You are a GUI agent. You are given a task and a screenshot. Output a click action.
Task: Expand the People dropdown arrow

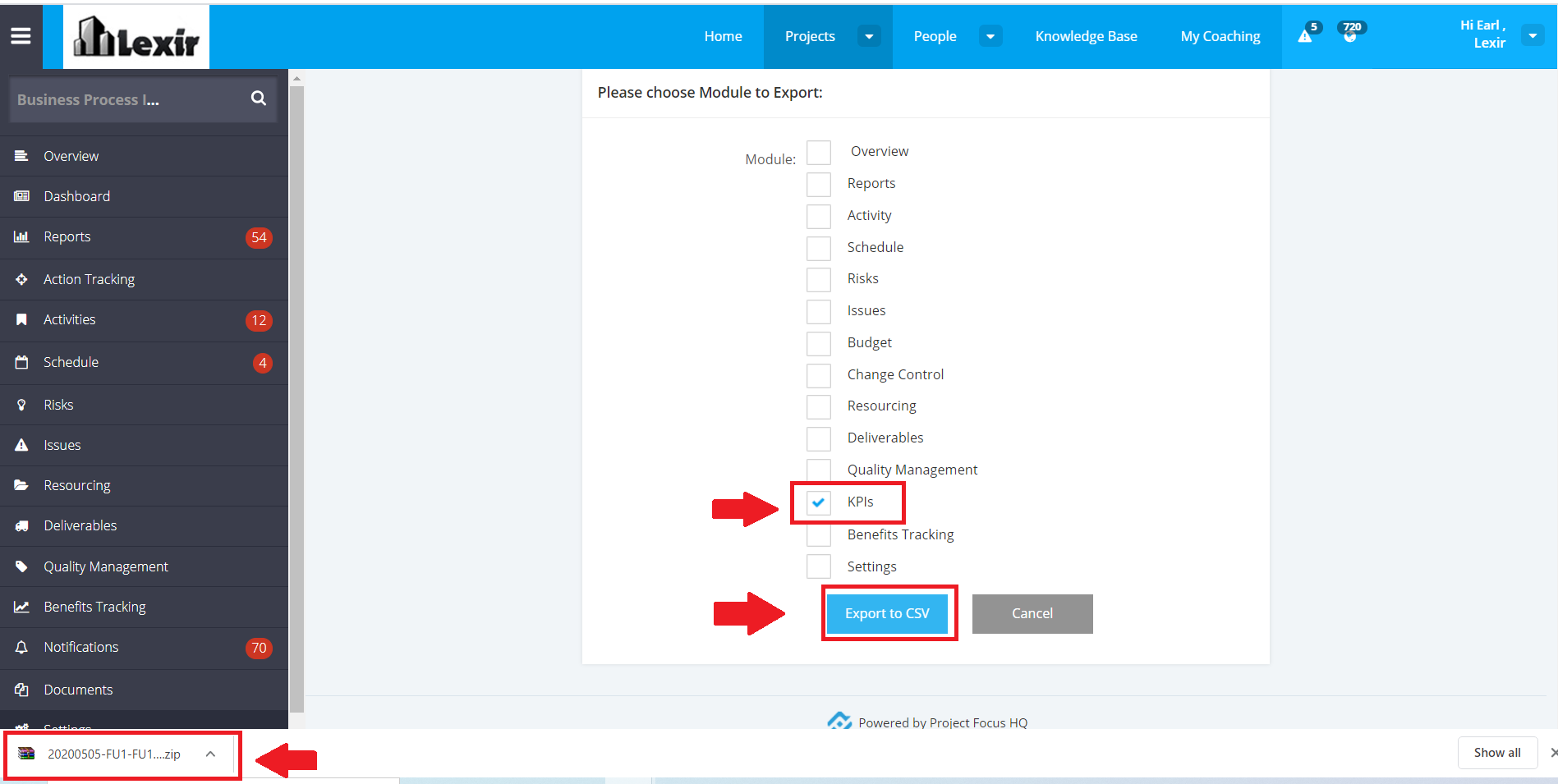click(x=990, y=36)
